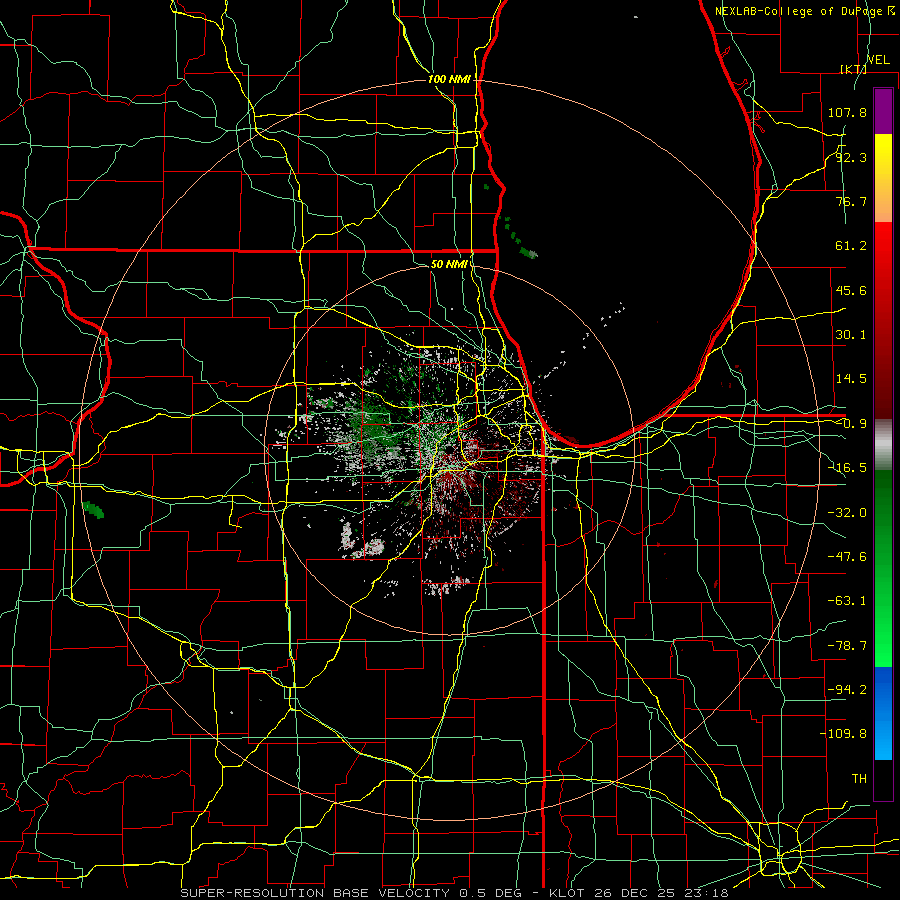Click the -109.8 velocity scale value
Viewport: 900px width, 900px height.
843,734
